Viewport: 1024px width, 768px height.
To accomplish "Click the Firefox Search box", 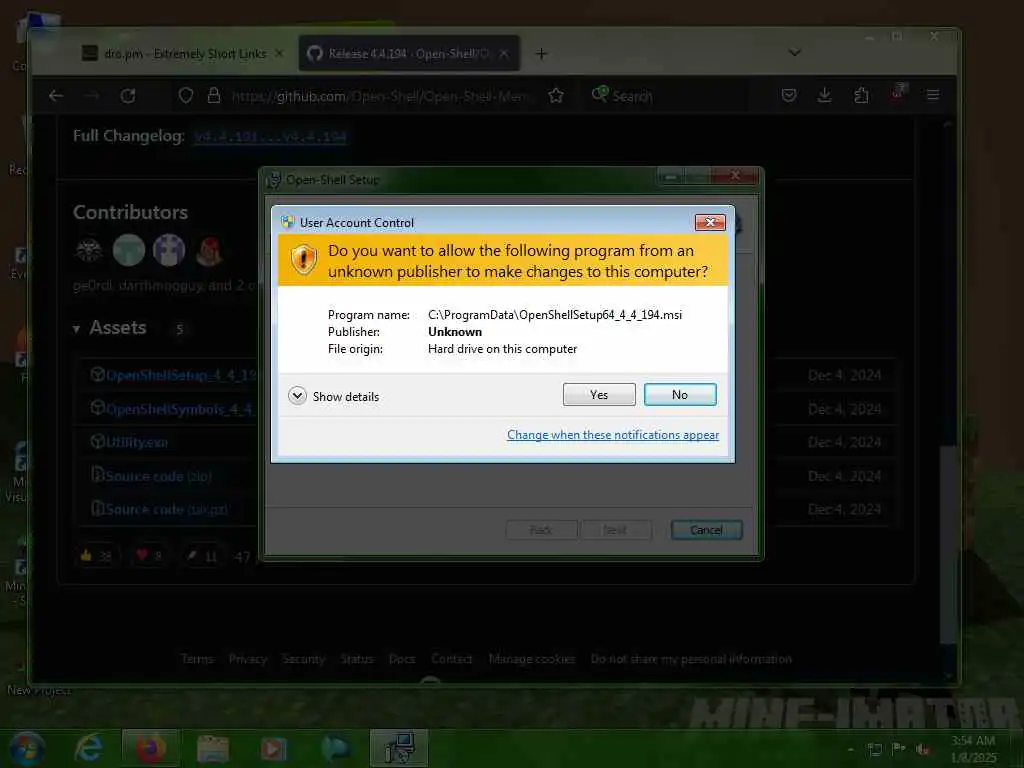I will 666,96.
